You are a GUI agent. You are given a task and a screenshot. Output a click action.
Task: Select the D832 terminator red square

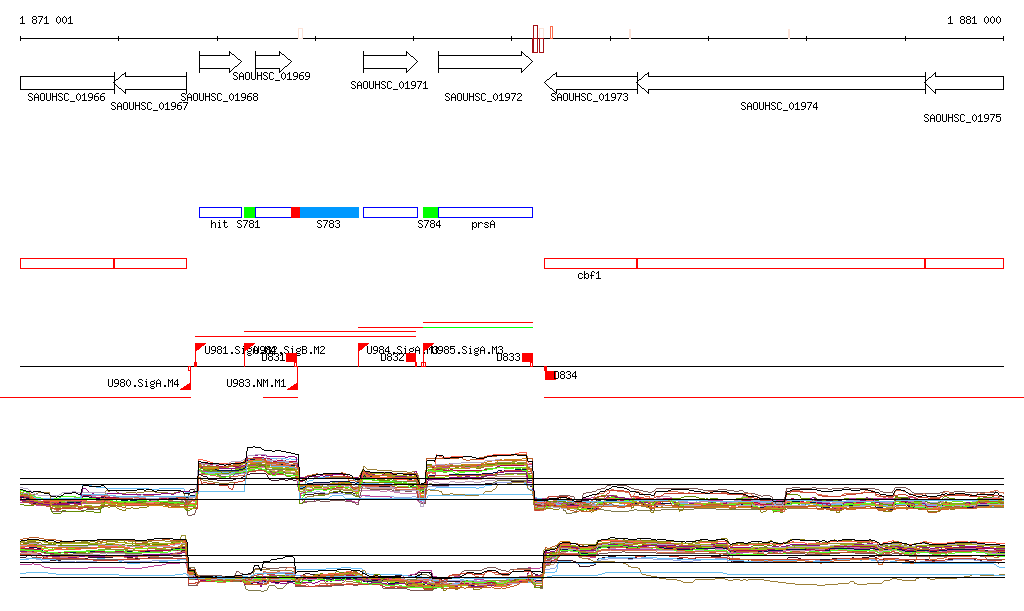coord(411,357)
